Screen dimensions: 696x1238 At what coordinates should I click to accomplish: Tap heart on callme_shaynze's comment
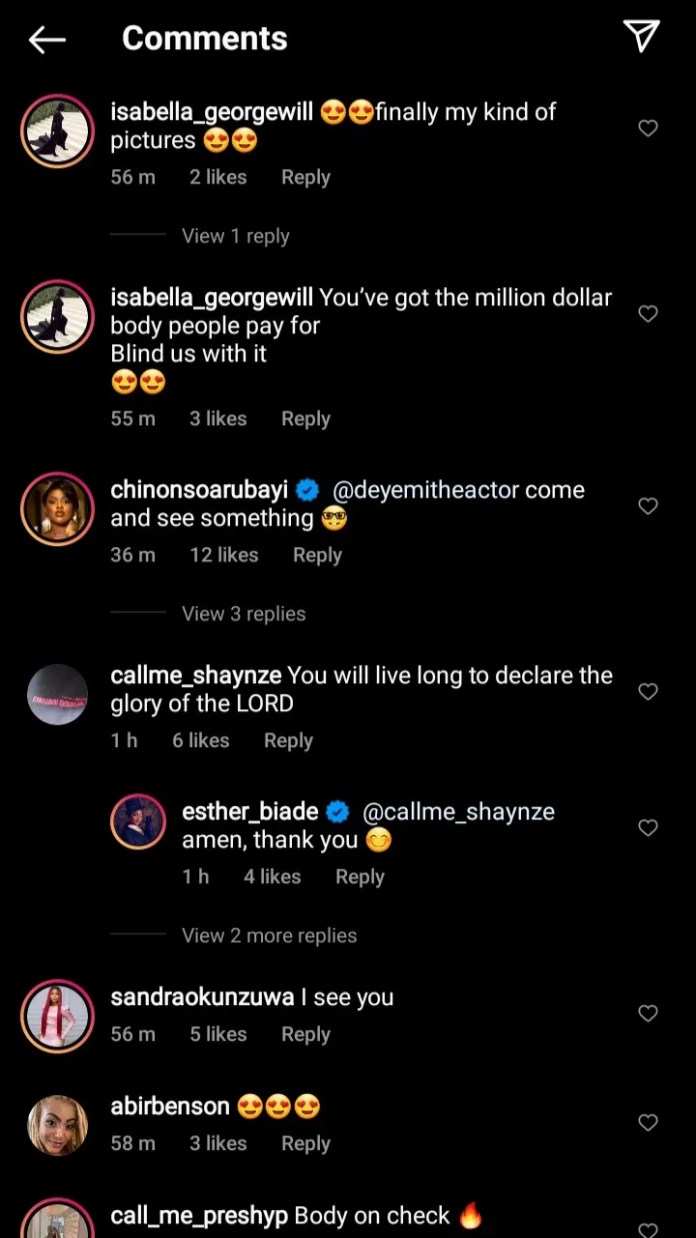tap(648, 691)
